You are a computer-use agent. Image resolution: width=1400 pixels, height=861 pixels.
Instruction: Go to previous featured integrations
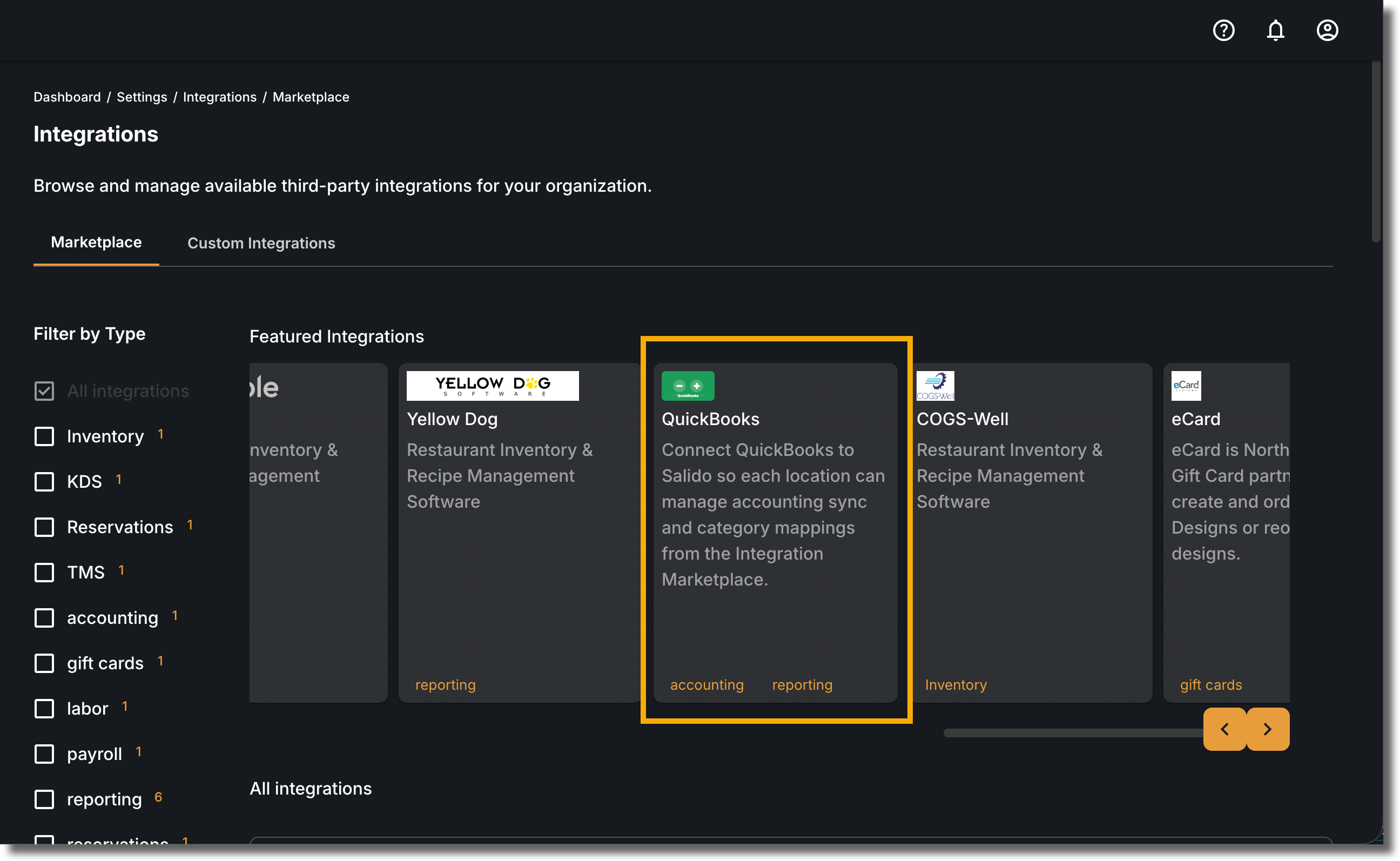pos(1224,729)
